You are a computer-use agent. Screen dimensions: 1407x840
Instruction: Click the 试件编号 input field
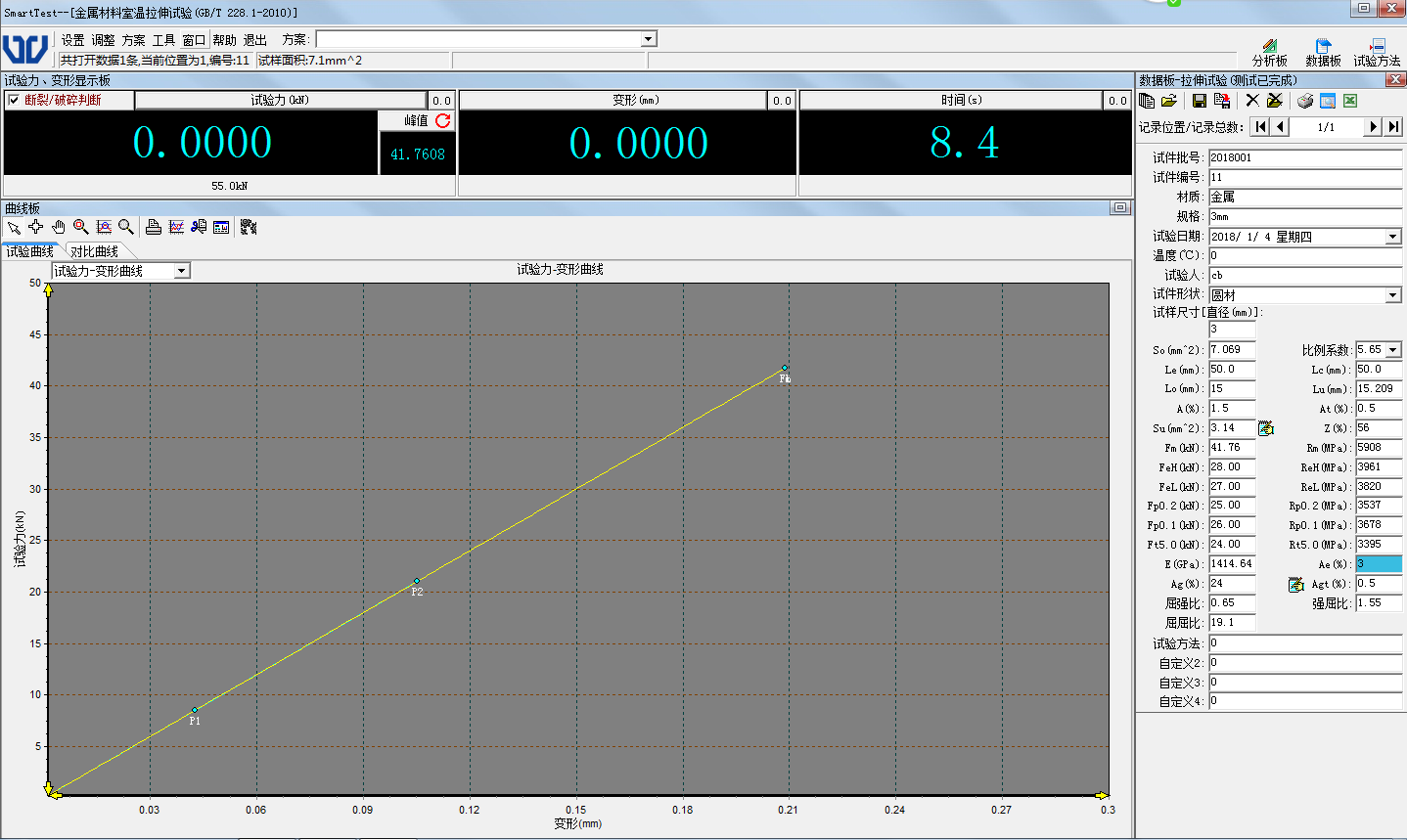[x=1304, y=177]
